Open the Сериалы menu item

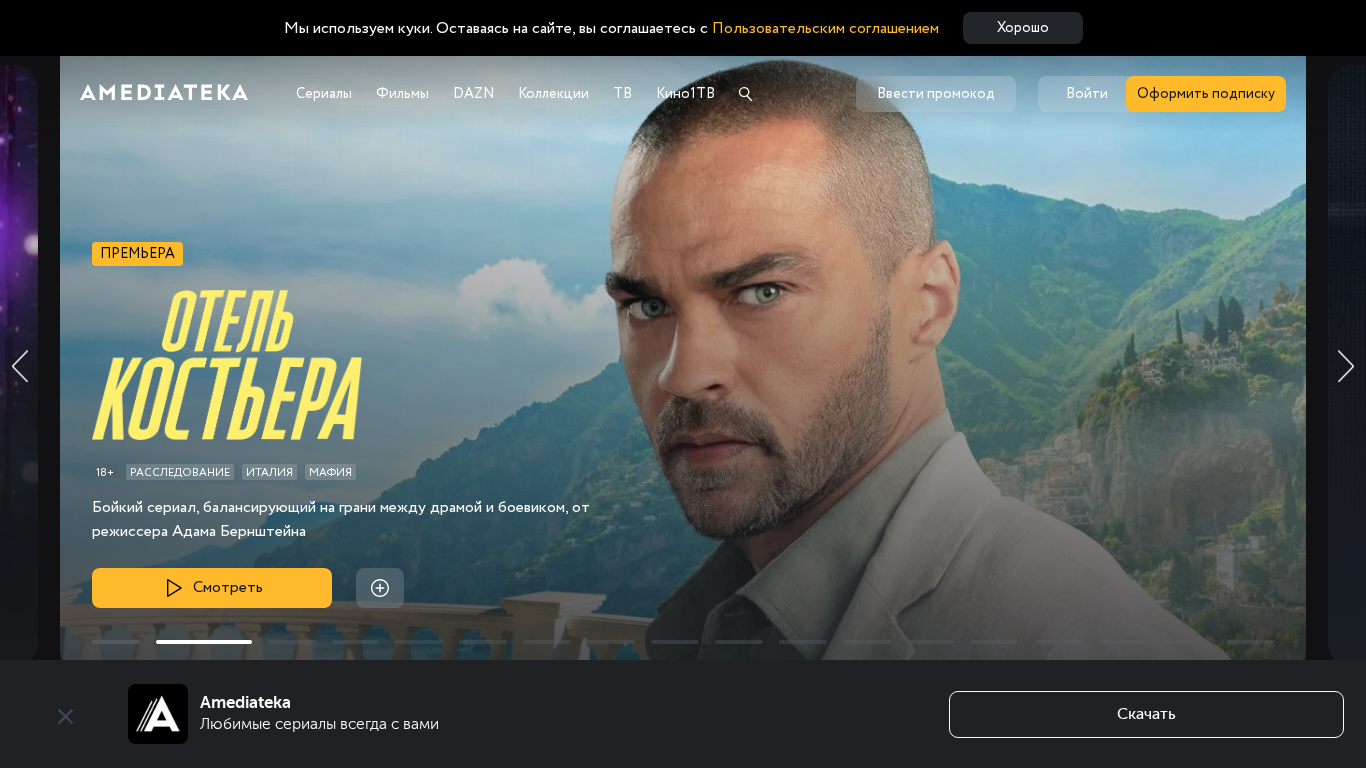coord(324,94)
